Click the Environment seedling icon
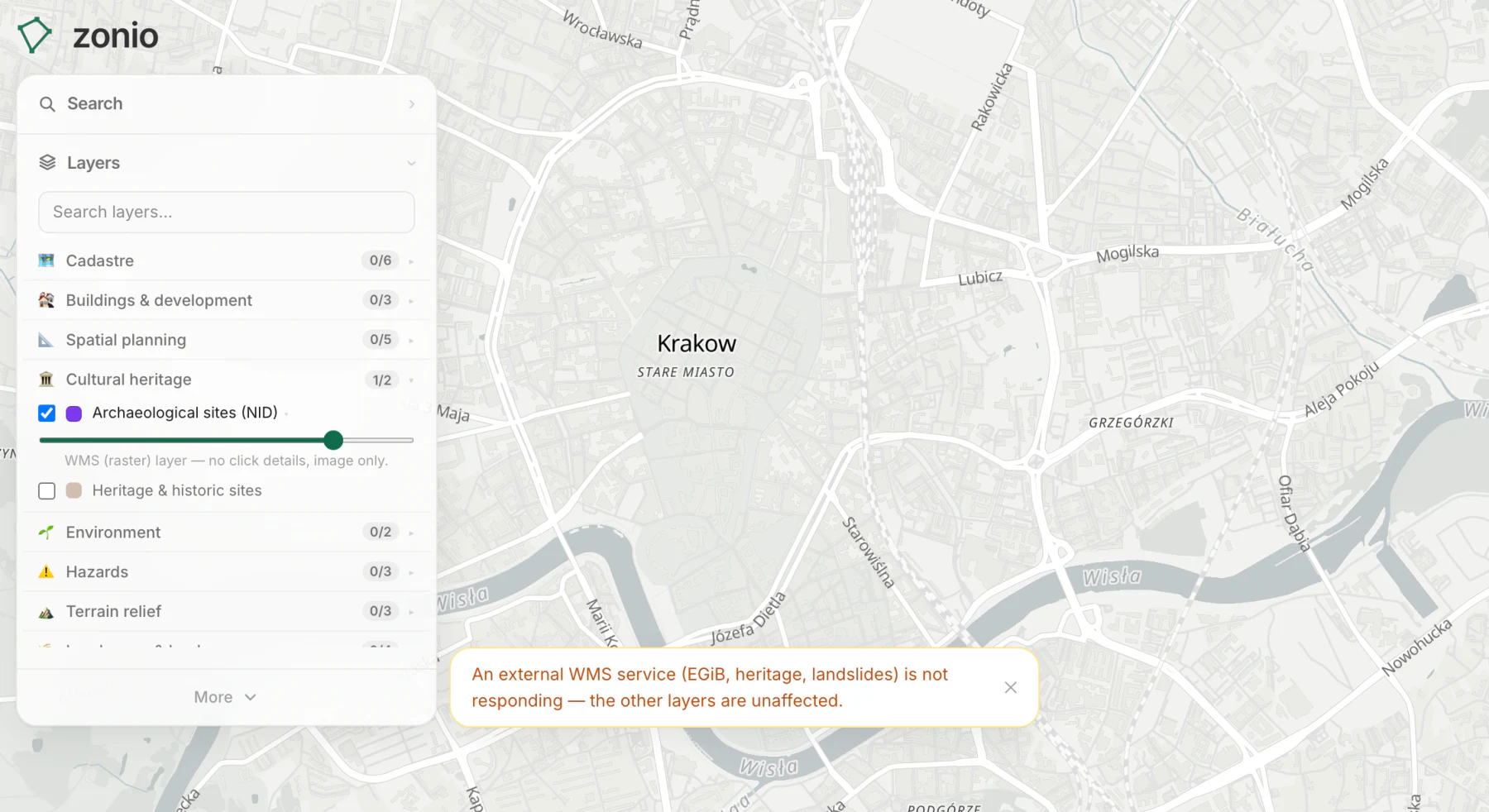This screenshot has height=812, width=1489. pyautogui.click(x=46, y=533)
